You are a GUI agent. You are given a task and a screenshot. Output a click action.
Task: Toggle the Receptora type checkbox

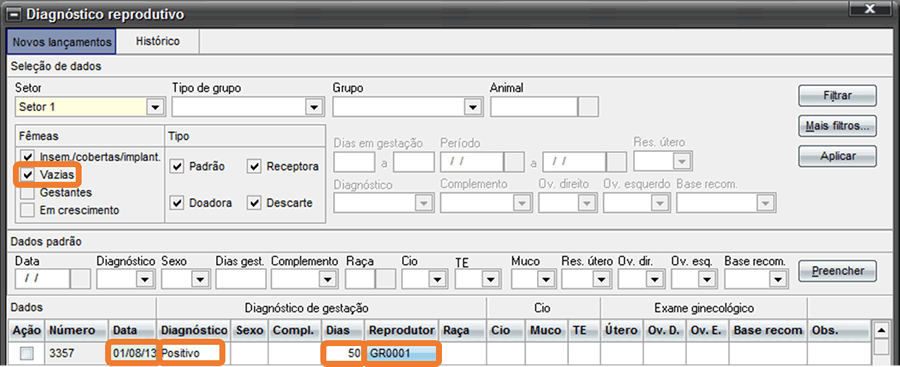255,167
